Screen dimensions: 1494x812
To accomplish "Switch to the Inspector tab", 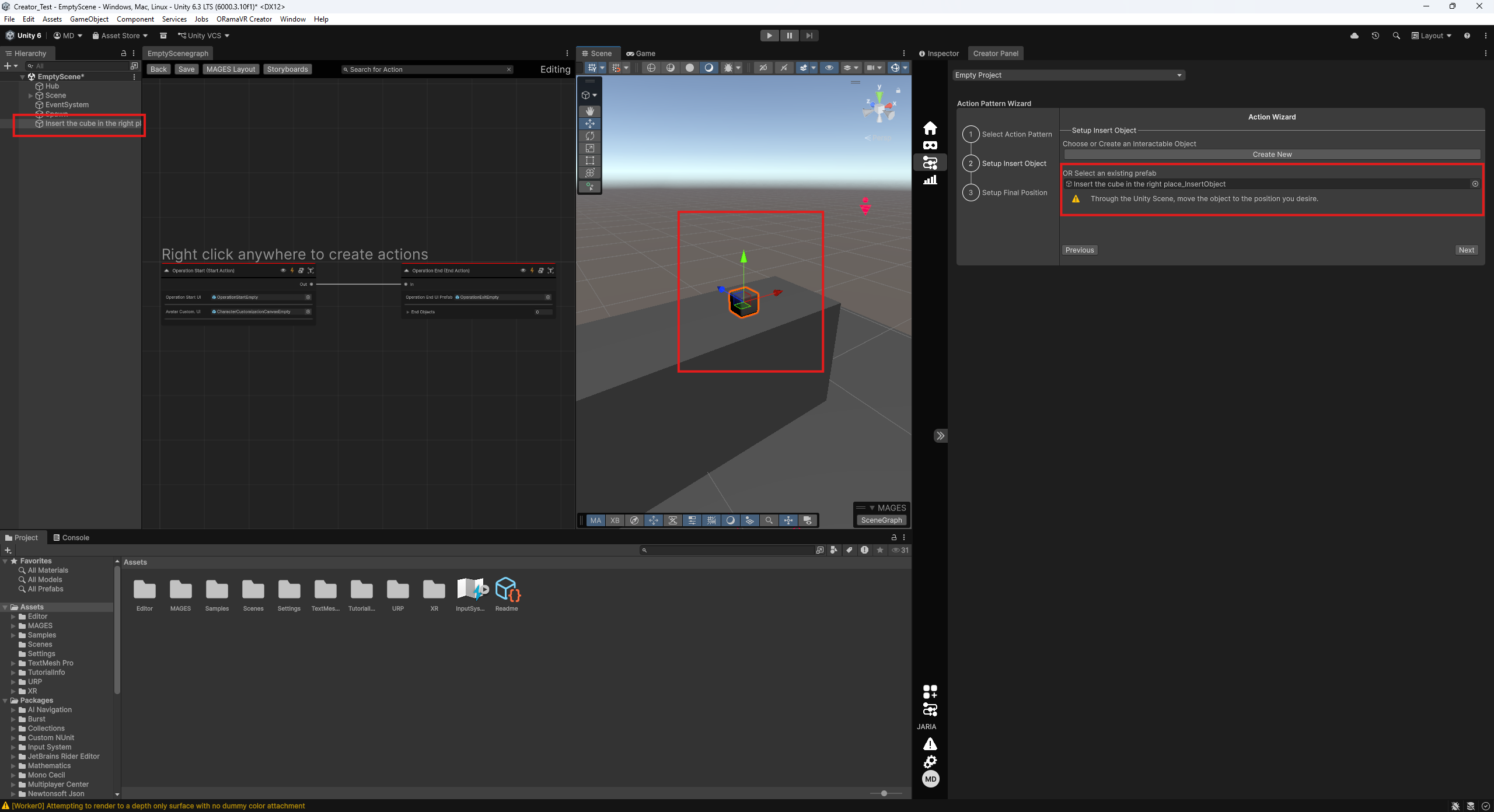I will (x=939, y=54).
